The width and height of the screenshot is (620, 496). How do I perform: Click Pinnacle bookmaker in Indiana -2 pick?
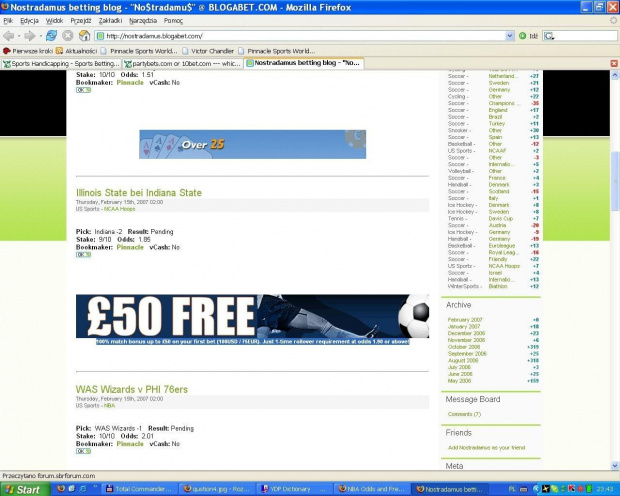pyautogui.click(x=130, y=247)
